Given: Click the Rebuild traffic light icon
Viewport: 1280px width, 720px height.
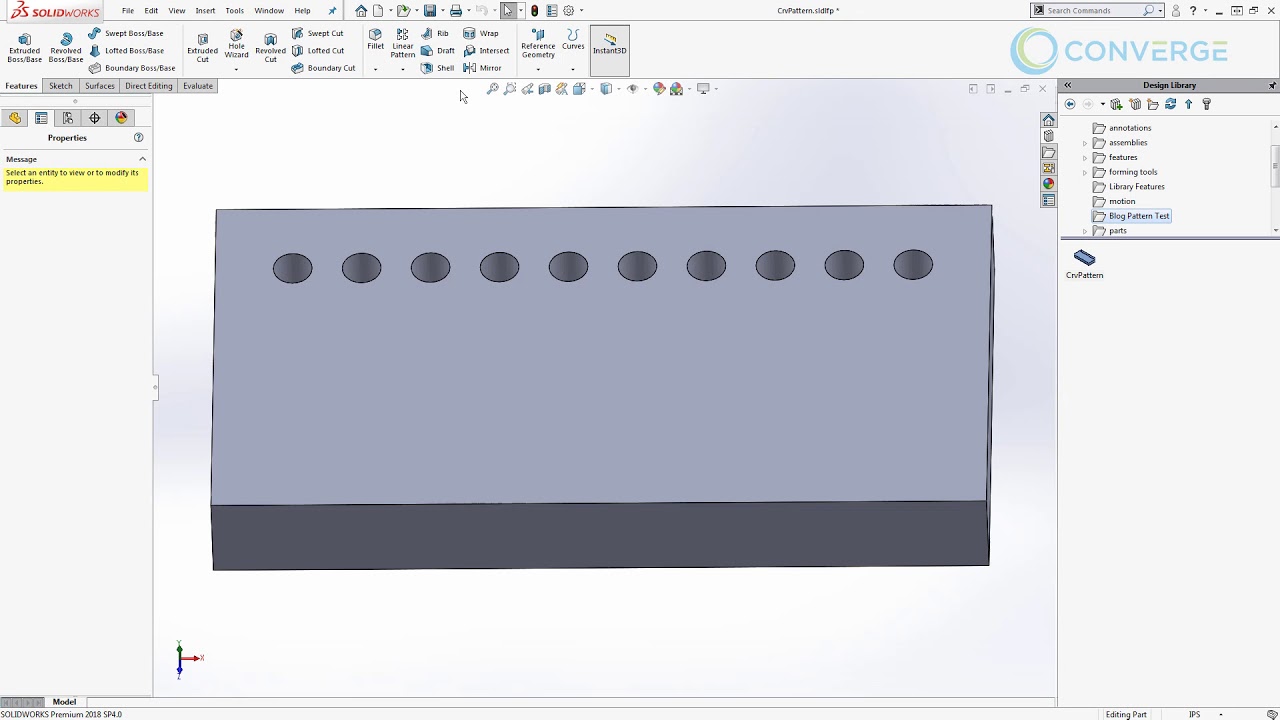Looking at the screenshot, I should click(535, 10).
